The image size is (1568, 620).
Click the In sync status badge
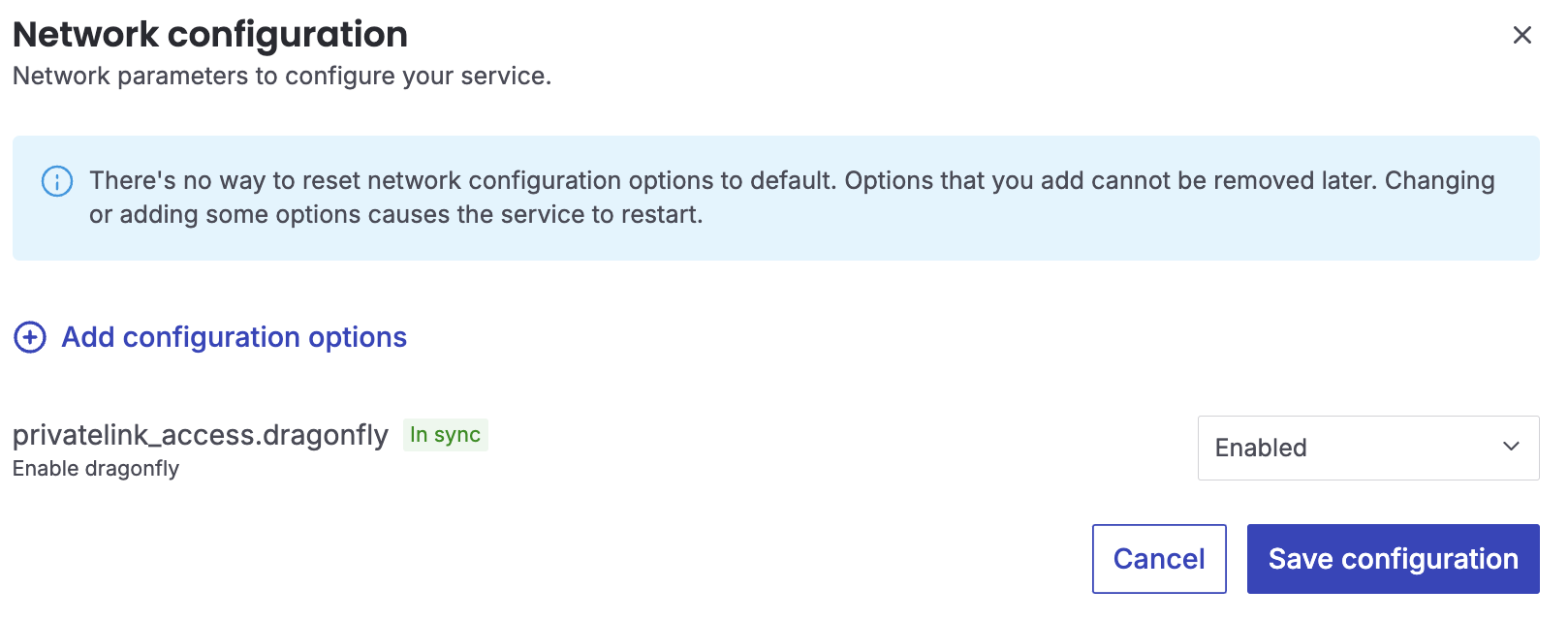point(445,435)
